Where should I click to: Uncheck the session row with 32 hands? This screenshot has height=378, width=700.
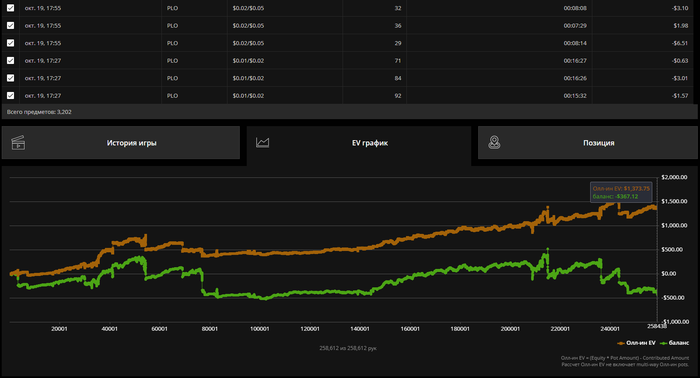pyautogui.click(x=10, y=8)
